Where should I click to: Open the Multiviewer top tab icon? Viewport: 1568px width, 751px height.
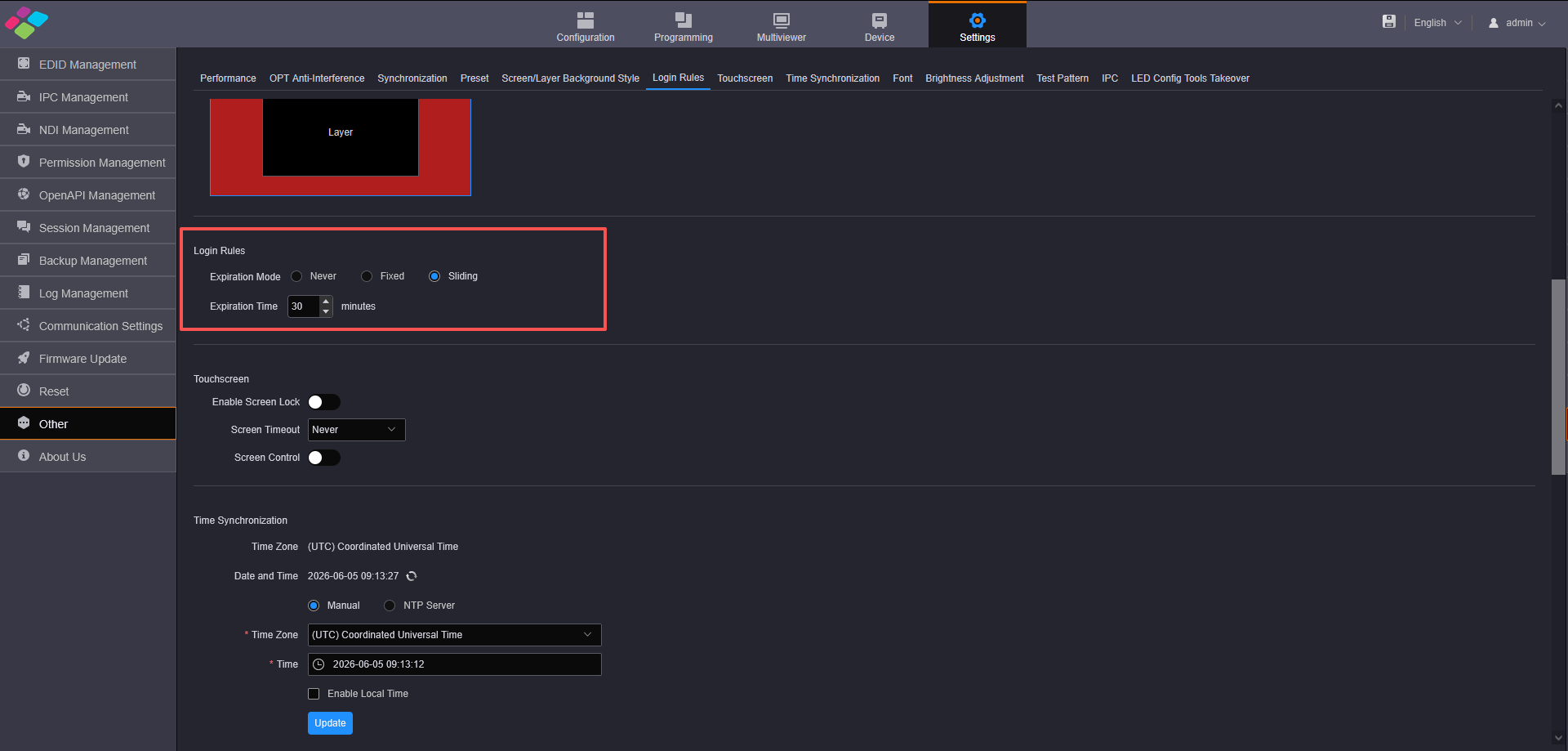tap(782, 20)
